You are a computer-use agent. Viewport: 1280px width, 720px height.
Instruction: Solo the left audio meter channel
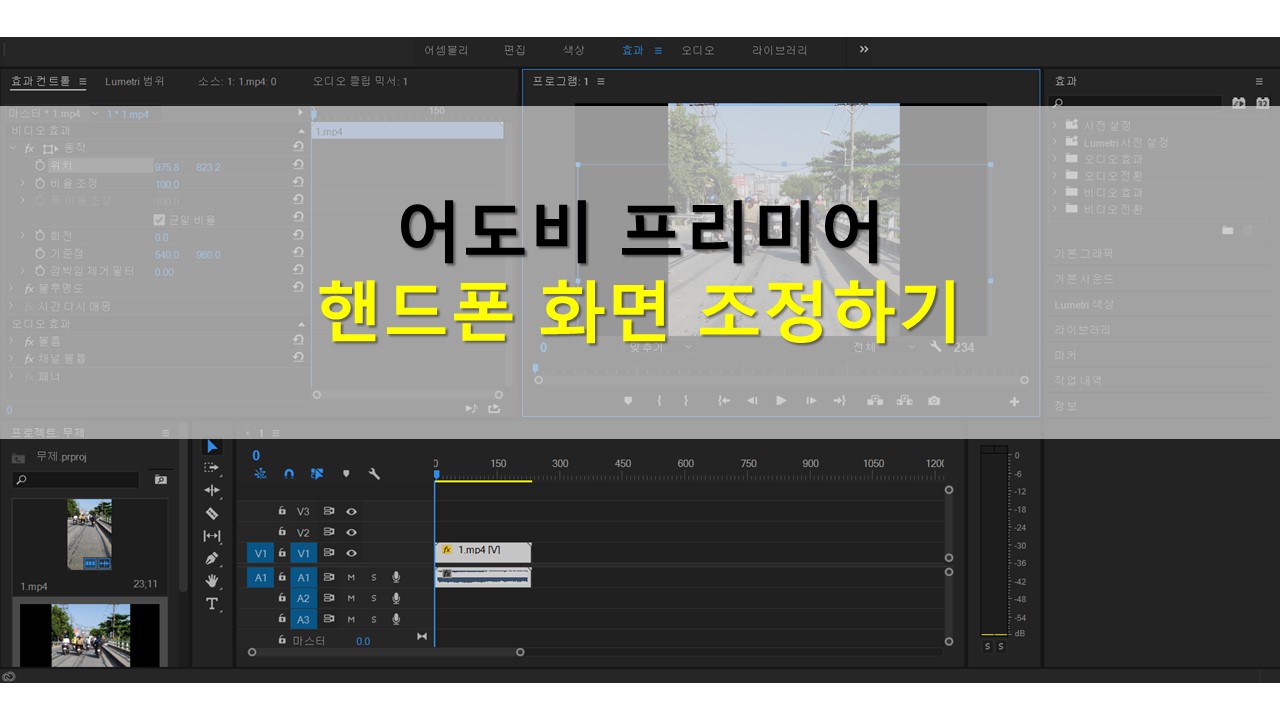tap(987, 647)
